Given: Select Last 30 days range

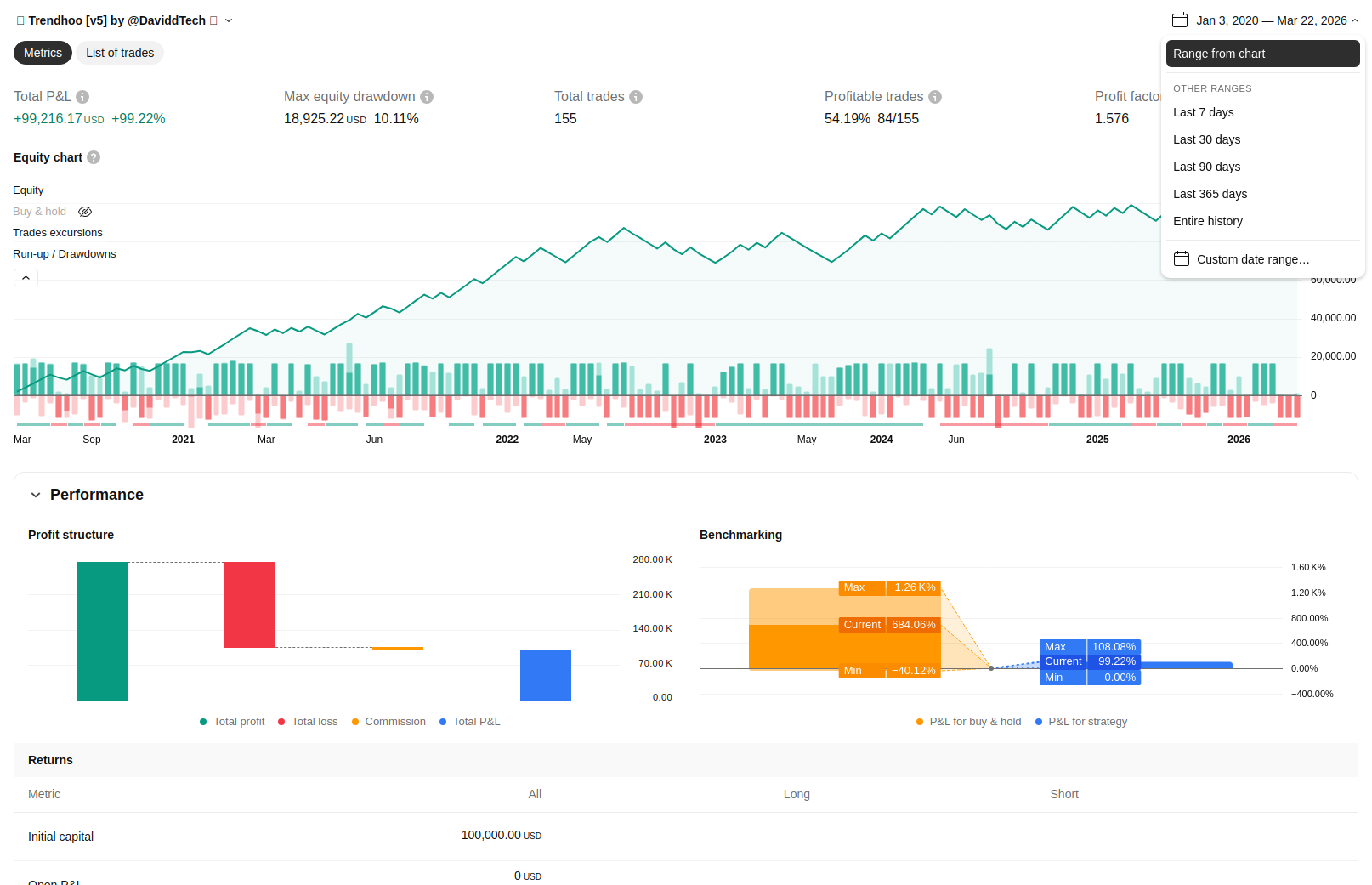Looking at the screenshot, I should [1206, 139].
